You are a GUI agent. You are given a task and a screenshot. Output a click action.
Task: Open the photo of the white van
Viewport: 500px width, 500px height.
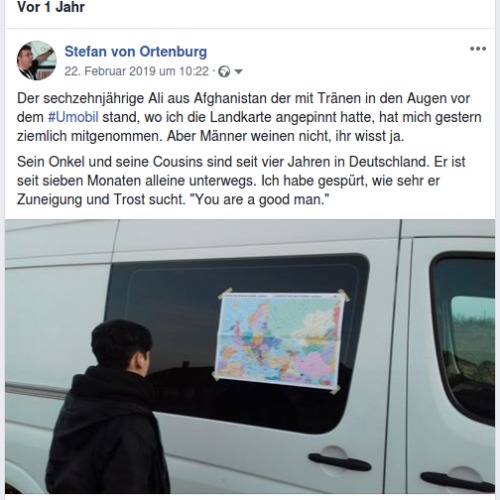coord(250,356)
